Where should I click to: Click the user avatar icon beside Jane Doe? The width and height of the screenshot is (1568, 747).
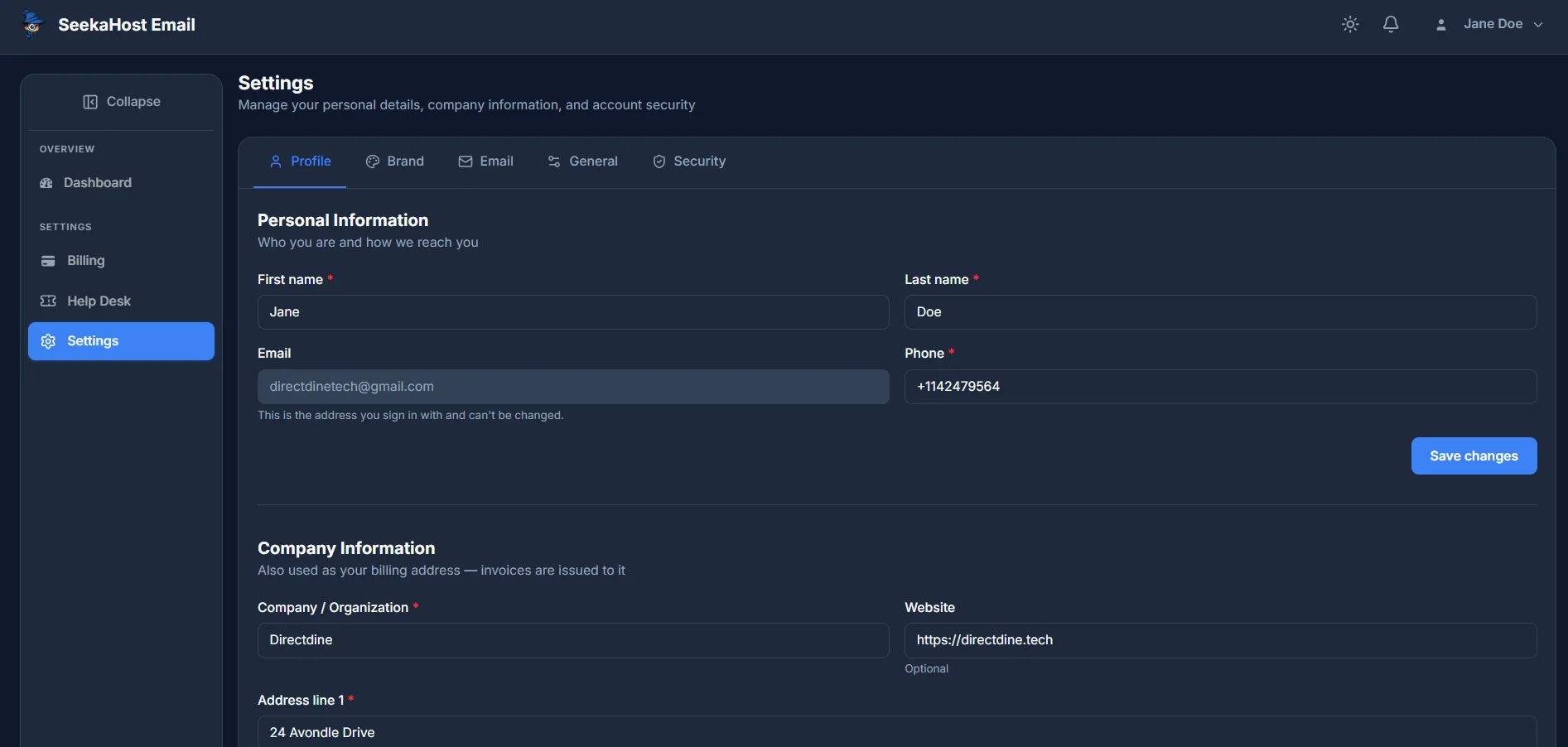click(1441, 25)
